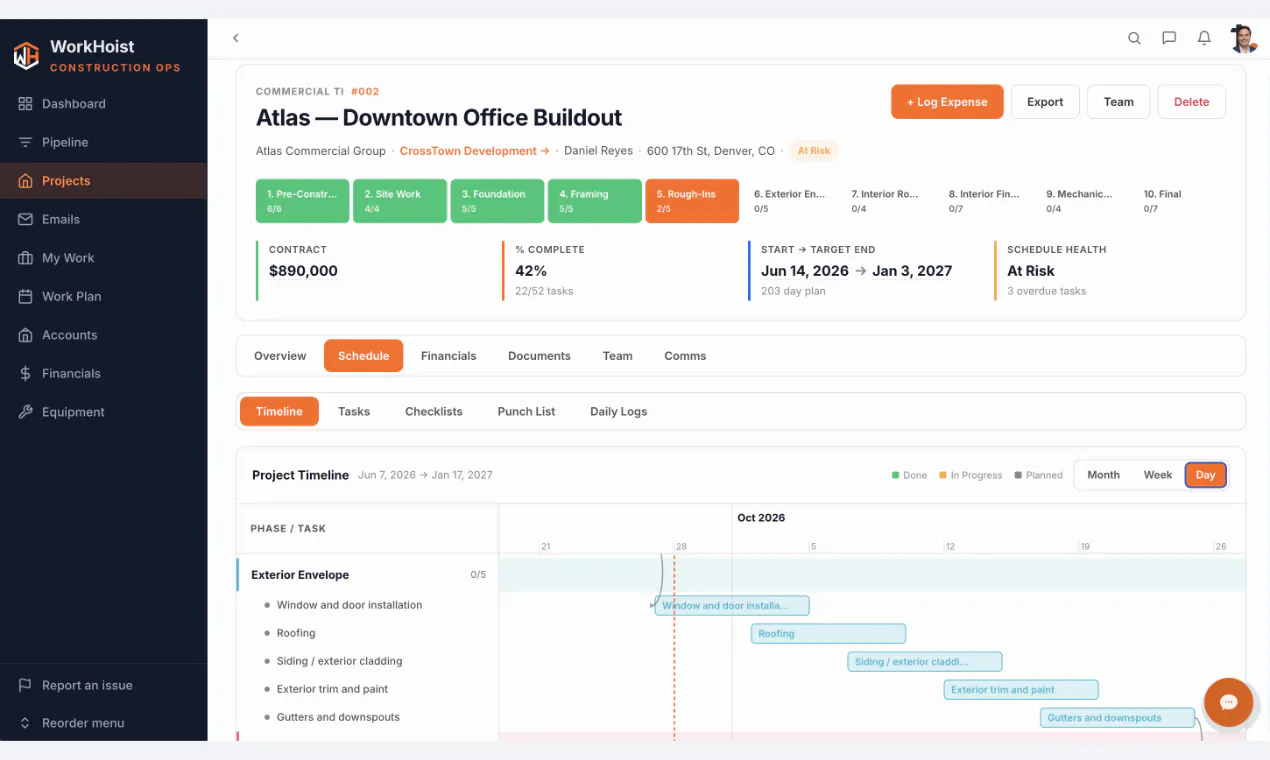
Task: Click Report an issue flag icon
Action: pyautogui.click(x=25, y=685)
